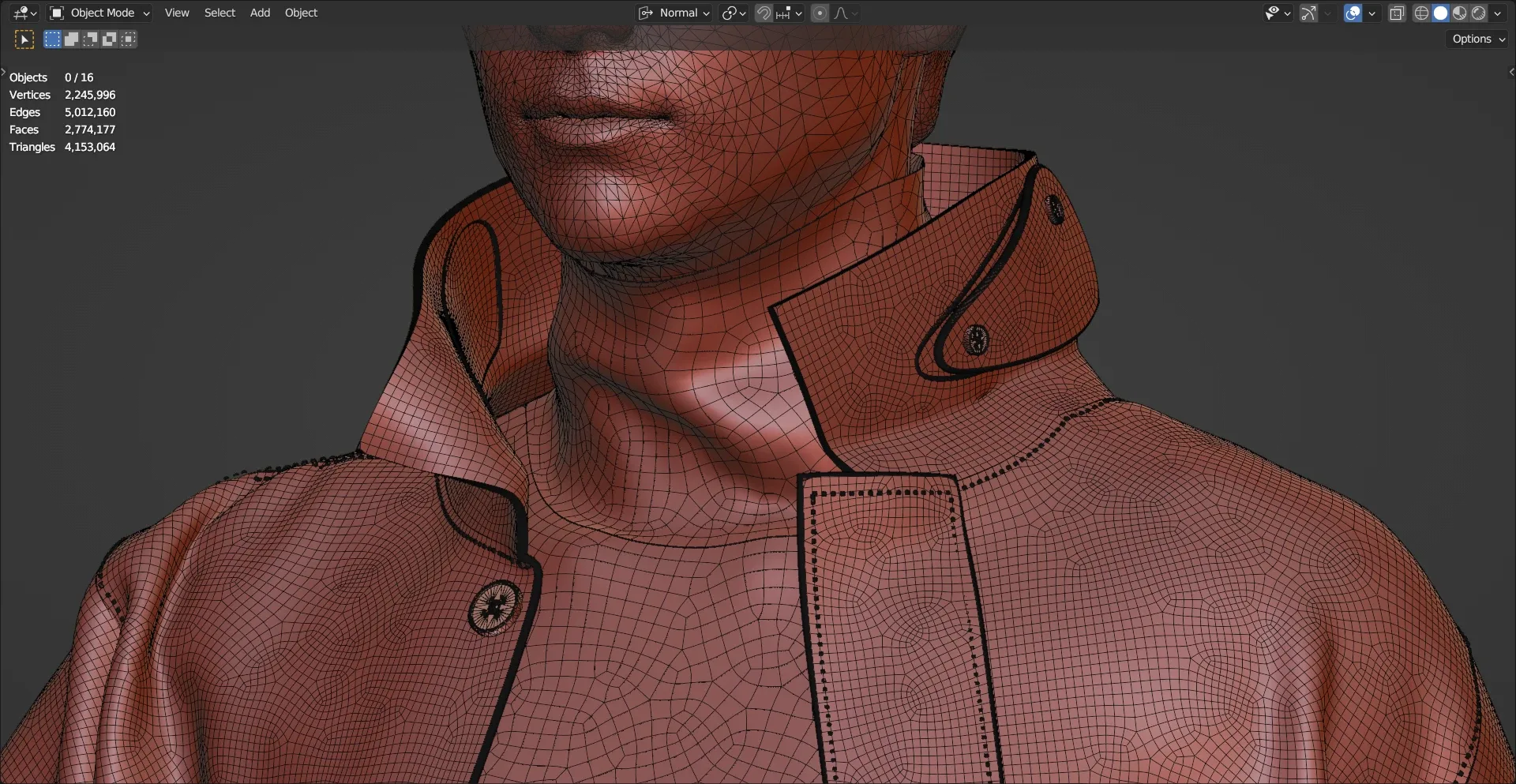Open object visibility and selectability dropdown
Screen dimensions: 1516x784
(1278, 13)
